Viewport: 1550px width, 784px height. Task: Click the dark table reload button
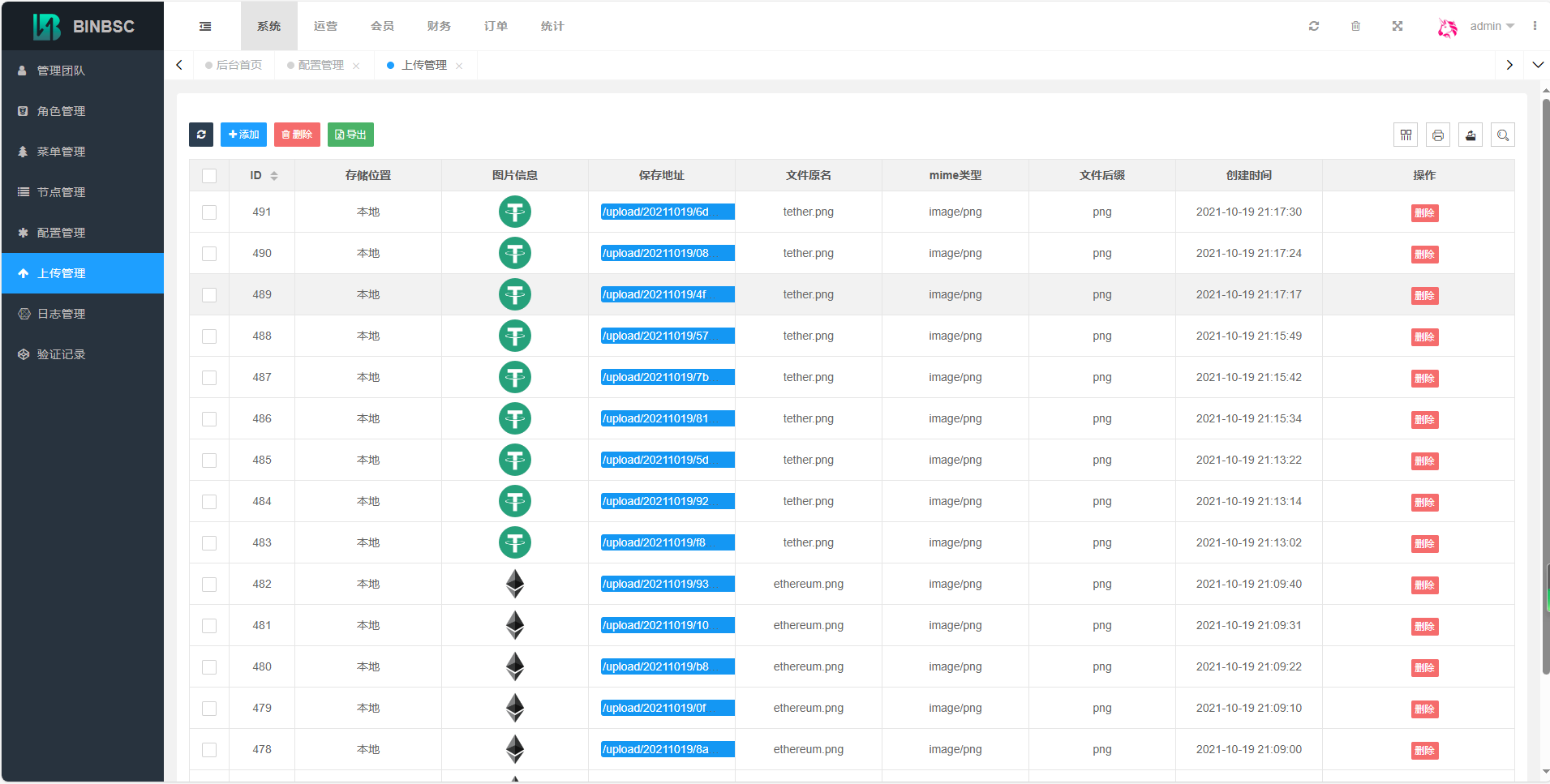pyautogui.click(x=201, y=135)
